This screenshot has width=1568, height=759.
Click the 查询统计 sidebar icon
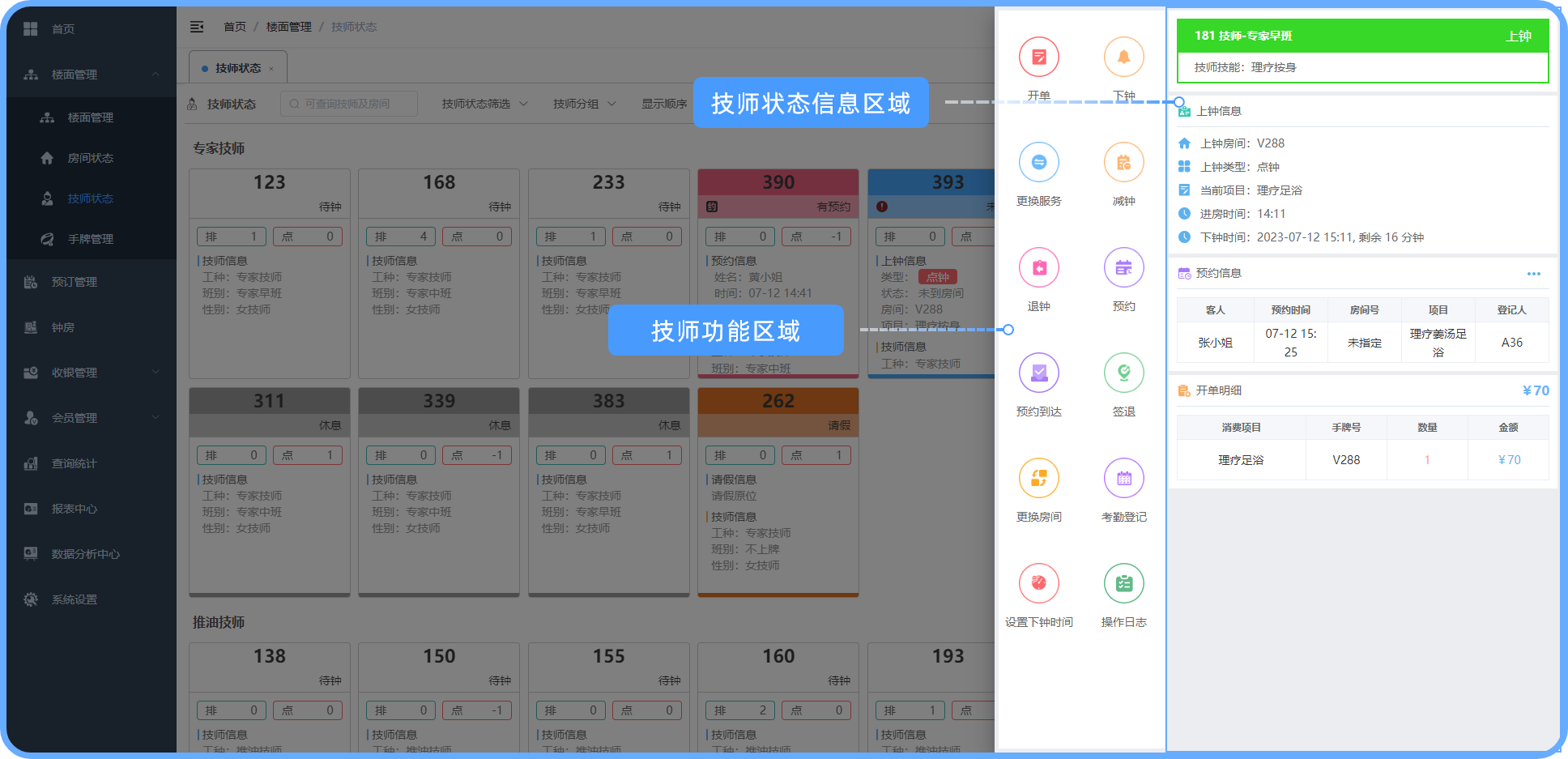[31, 463]
